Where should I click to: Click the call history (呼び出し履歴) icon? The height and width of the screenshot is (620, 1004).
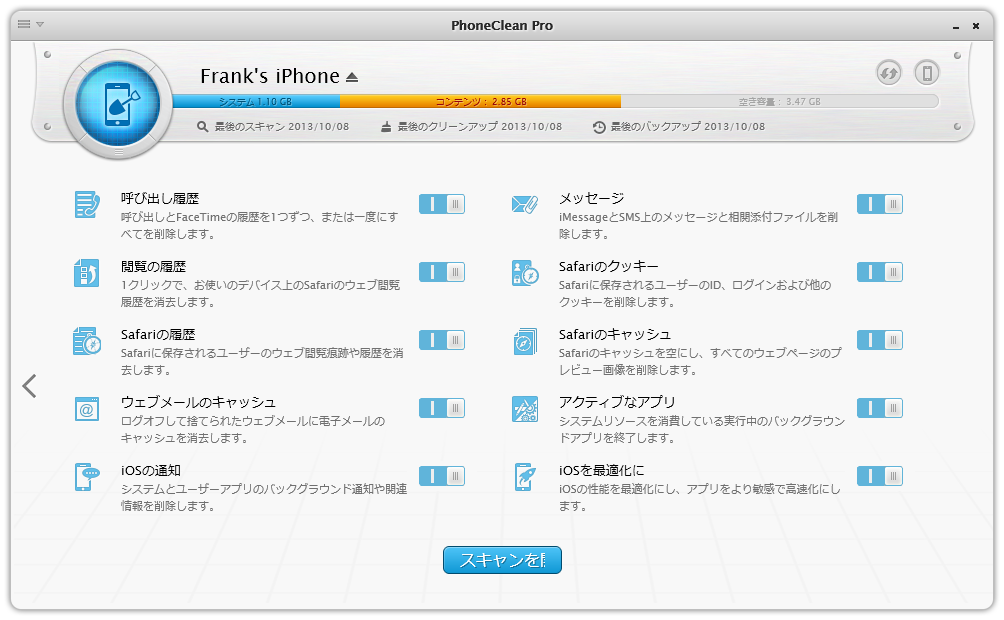(x=86, y=204)
